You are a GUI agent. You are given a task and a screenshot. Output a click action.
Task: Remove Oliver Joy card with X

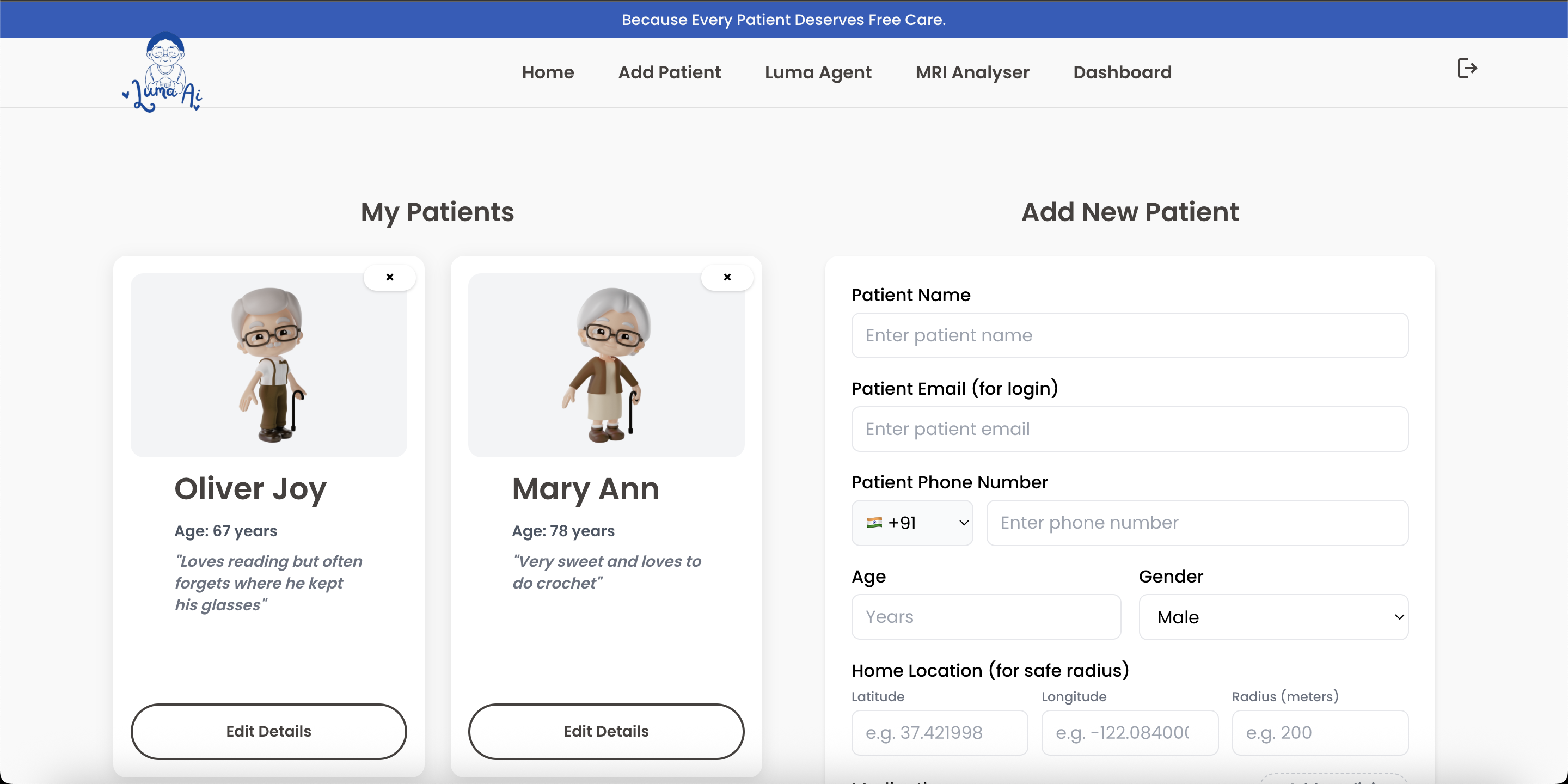pos(390,278)
